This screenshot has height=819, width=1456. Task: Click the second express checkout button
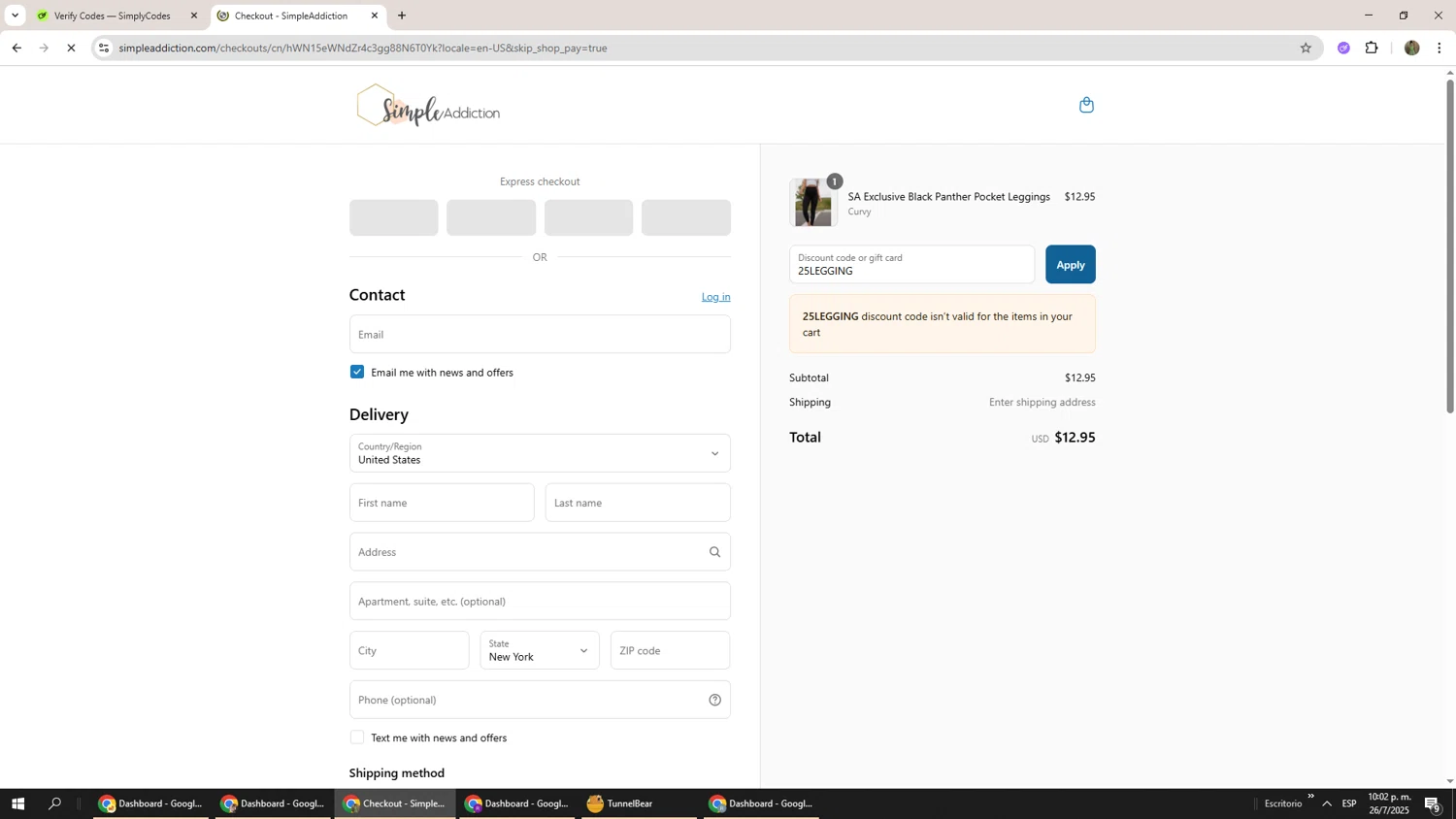point(491,217)
